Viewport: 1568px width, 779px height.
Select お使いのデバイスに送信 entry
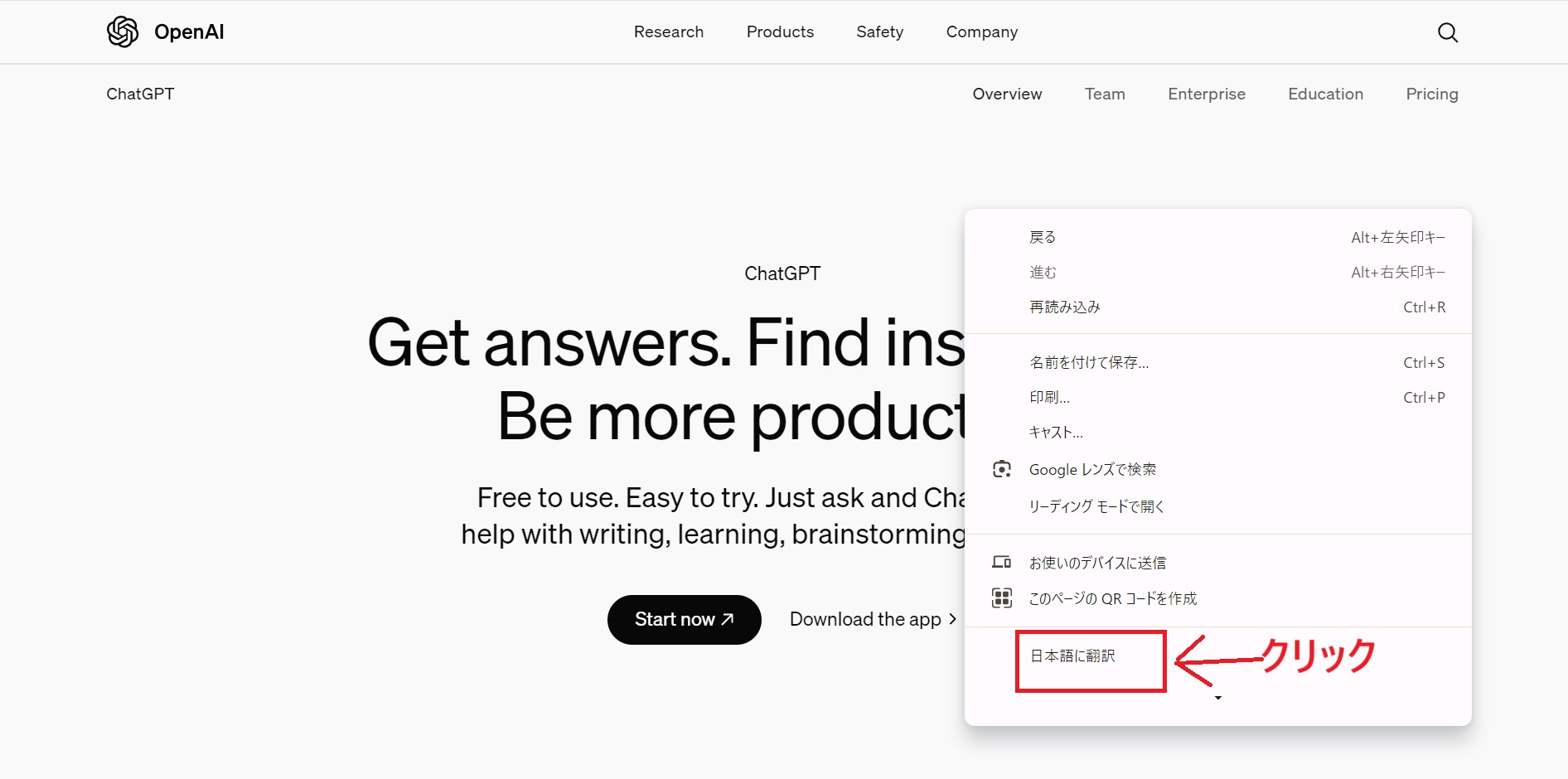click(x=1217, y=563)
